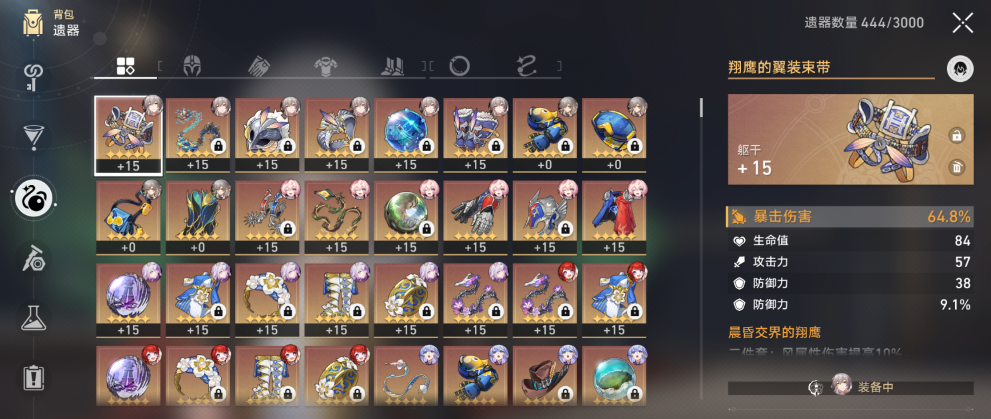Viewport: 991px width, 419px height.
Task: Select the planar sphere filter tab
Action: (459, 65)
